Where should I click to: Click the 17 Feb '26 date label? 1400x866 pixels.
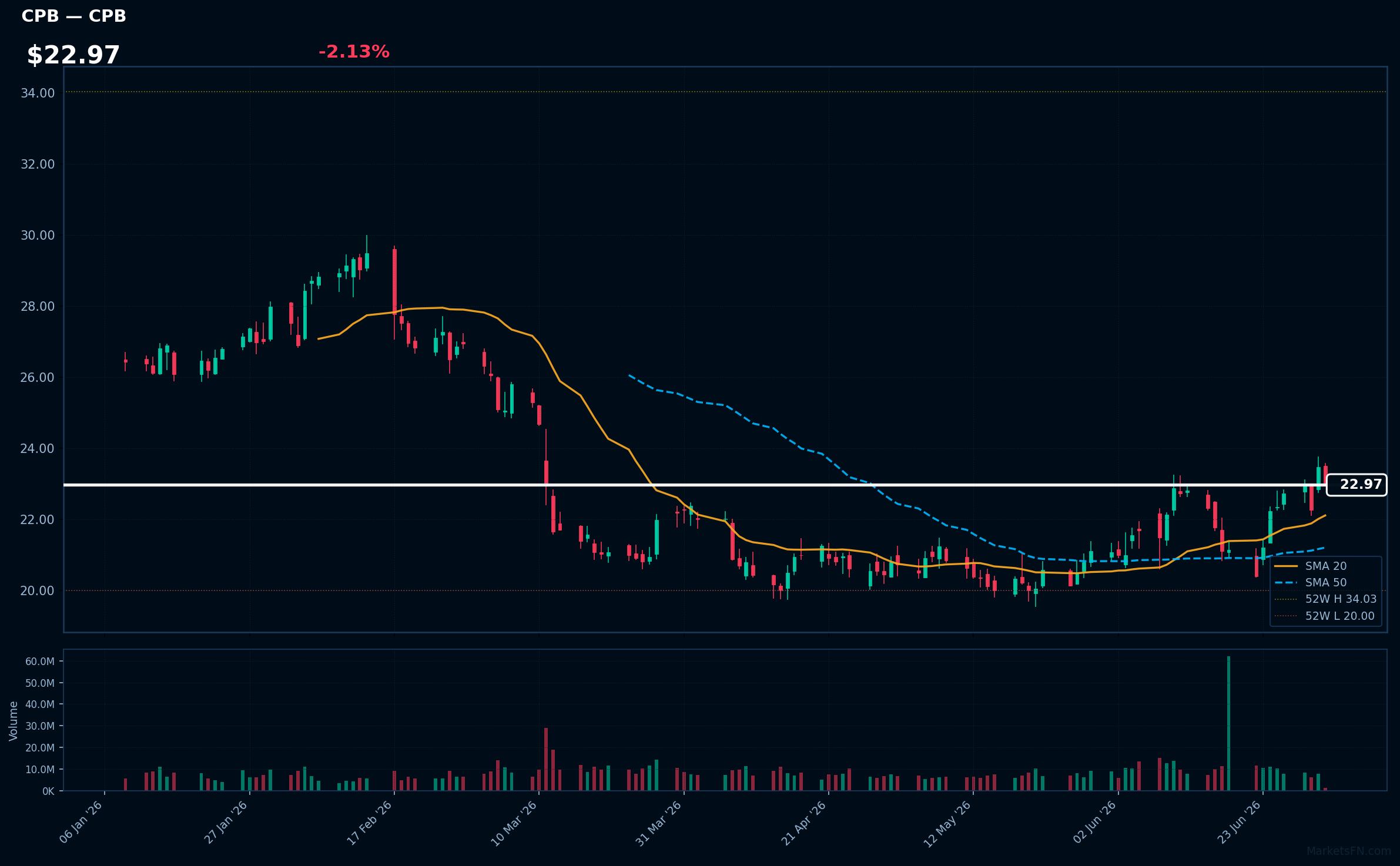click(369, 823)
